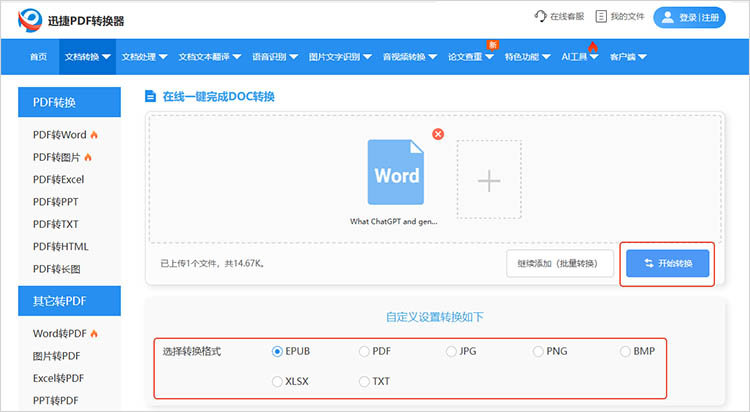Select EPUB conversion format
Viewport: 750px width, 412px height.
coord(277,351)
